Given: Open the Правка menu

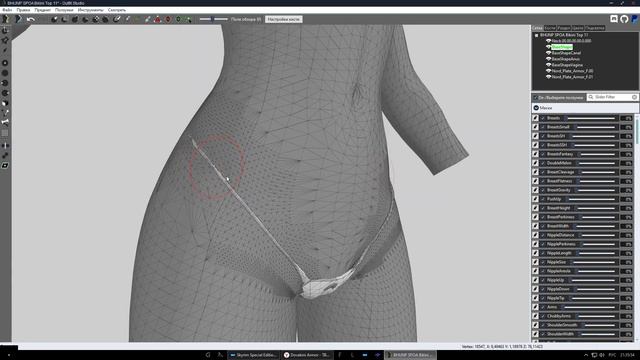Looking at the screenshot, I should (23, 10).
